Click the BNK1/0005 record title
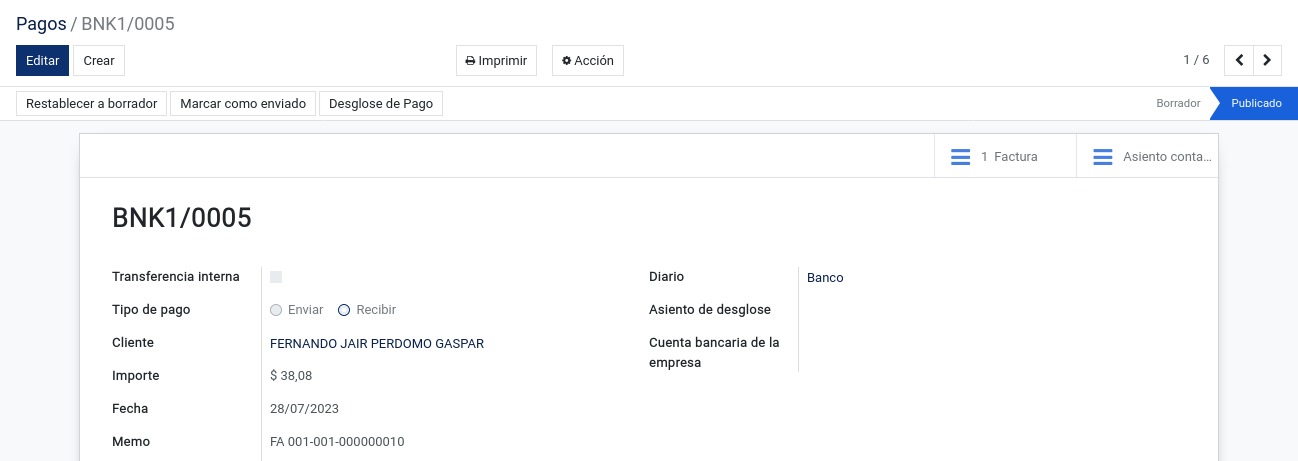 coord(182,218)
